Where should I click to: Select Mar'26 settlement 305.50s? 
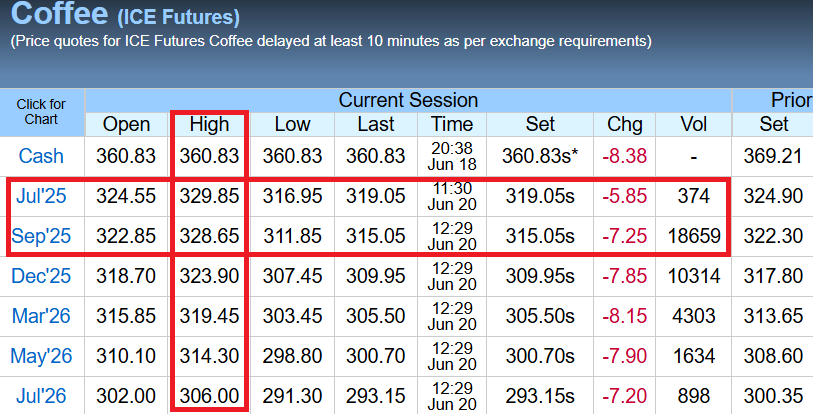[x=540, y=316]
